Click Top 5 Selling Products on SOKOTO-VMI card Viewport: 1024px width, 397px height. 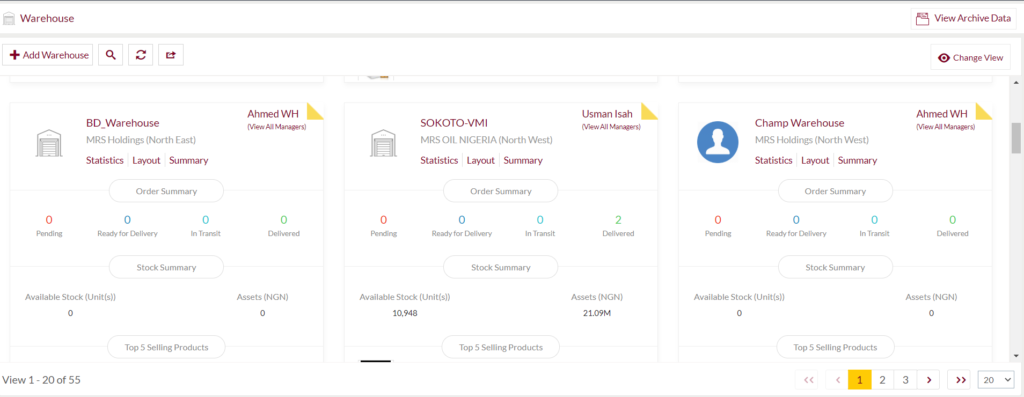point(501,347)
